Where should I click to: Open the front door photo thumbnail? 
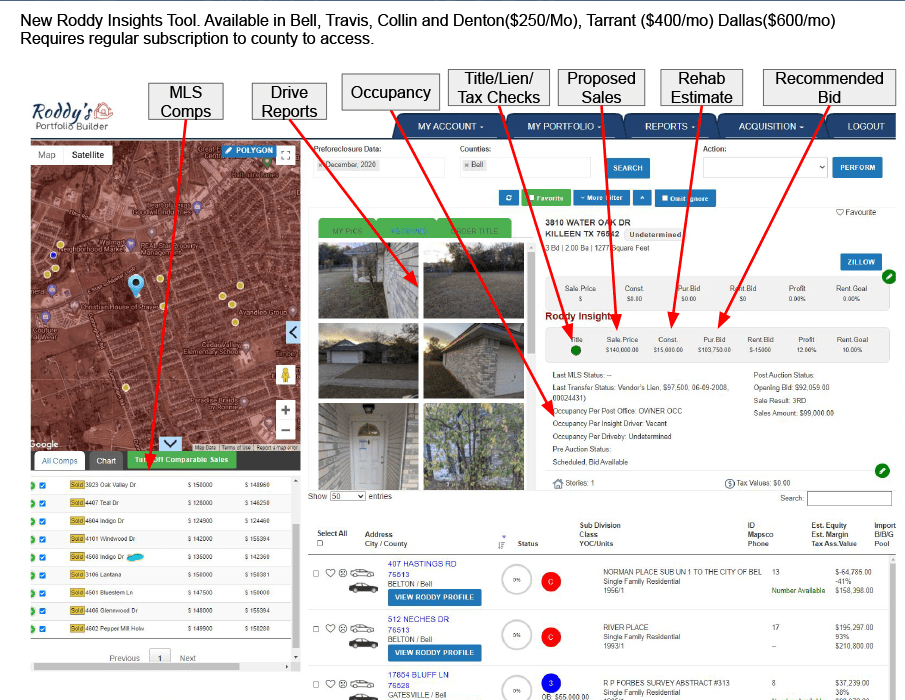pyautogui.click(x=368, y=447)
